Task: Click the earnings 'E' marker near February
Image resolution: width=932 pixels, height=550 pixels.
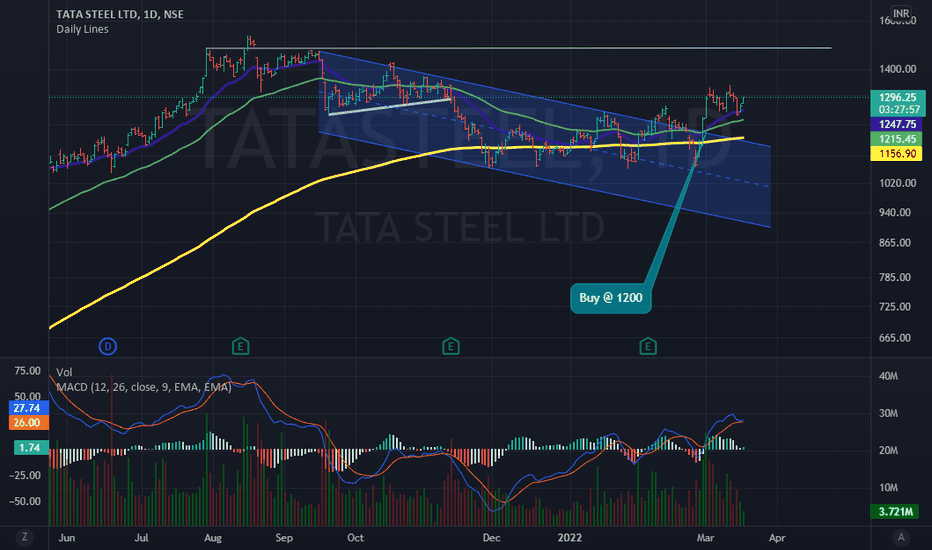Action: click(x=648, y=346)
